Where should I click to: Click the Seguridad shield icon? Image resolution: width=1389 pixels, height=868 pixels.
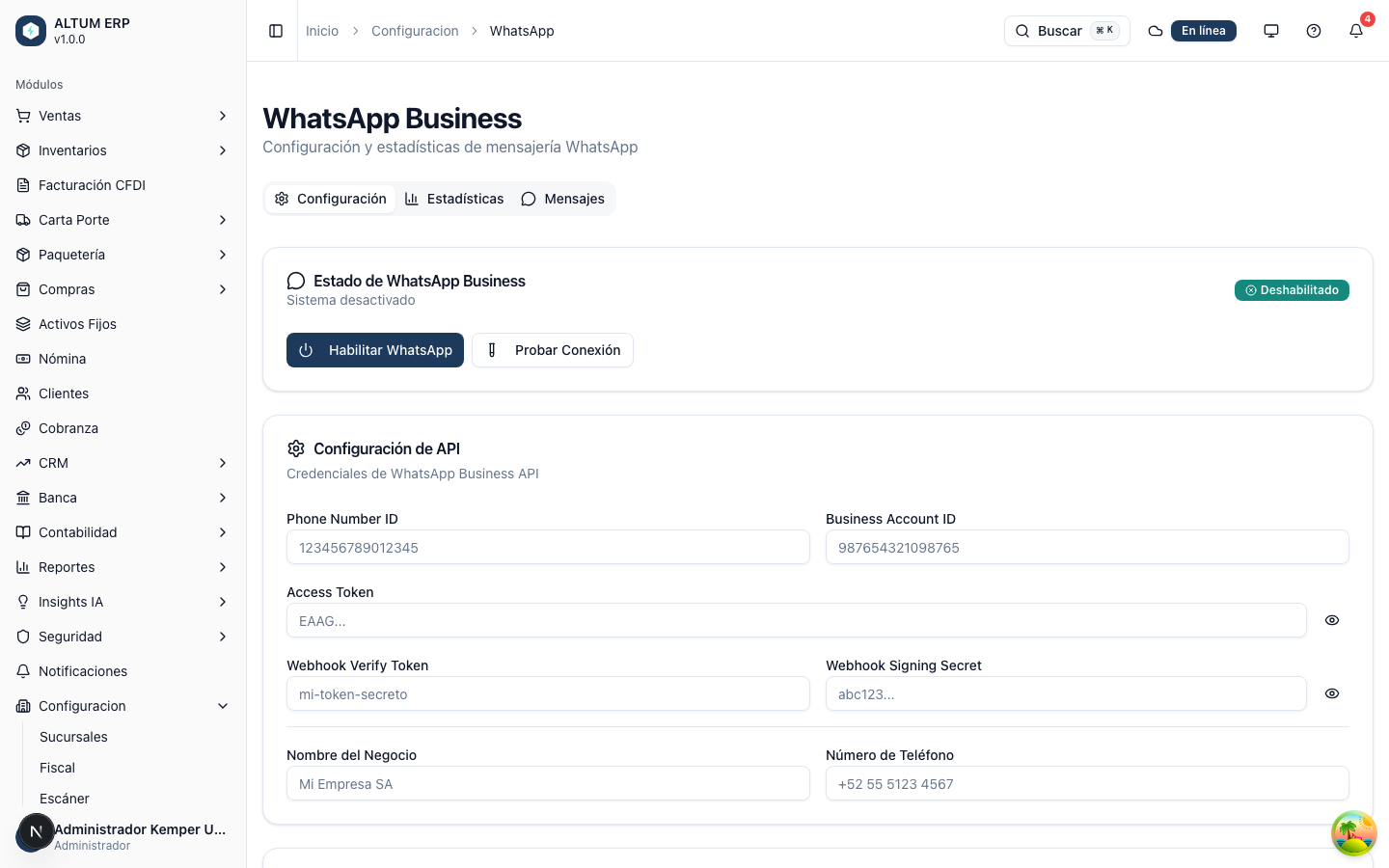tap(23, 637)
